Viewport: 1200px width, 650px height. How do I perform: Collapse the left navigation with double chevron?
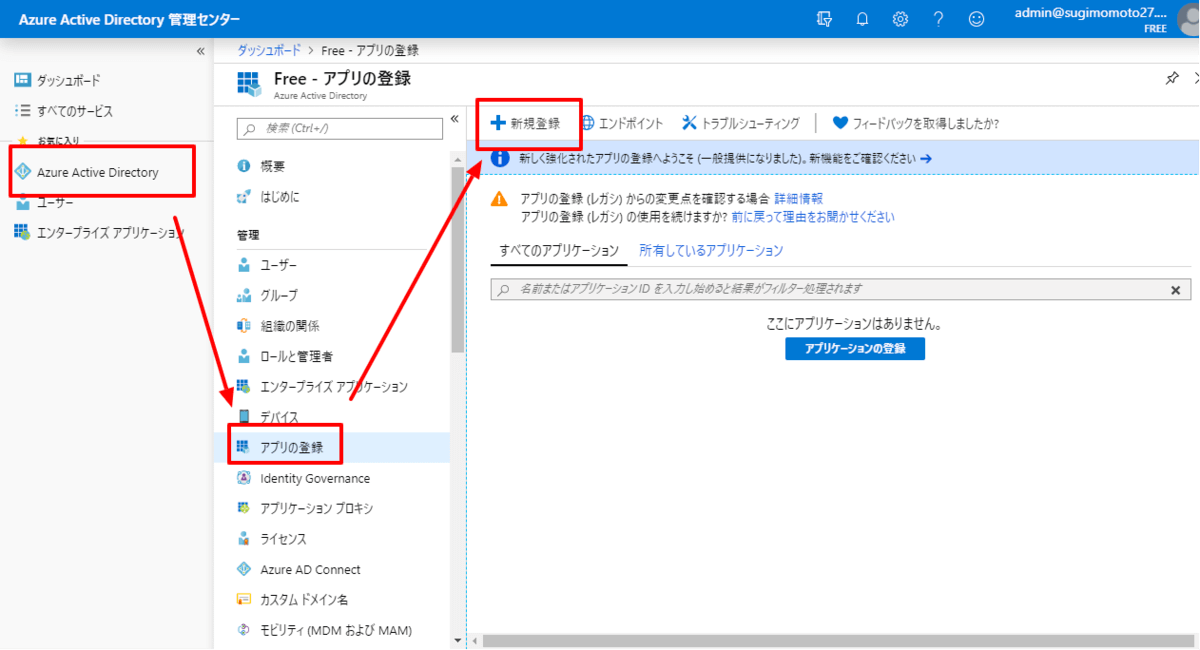coord(200,51)
